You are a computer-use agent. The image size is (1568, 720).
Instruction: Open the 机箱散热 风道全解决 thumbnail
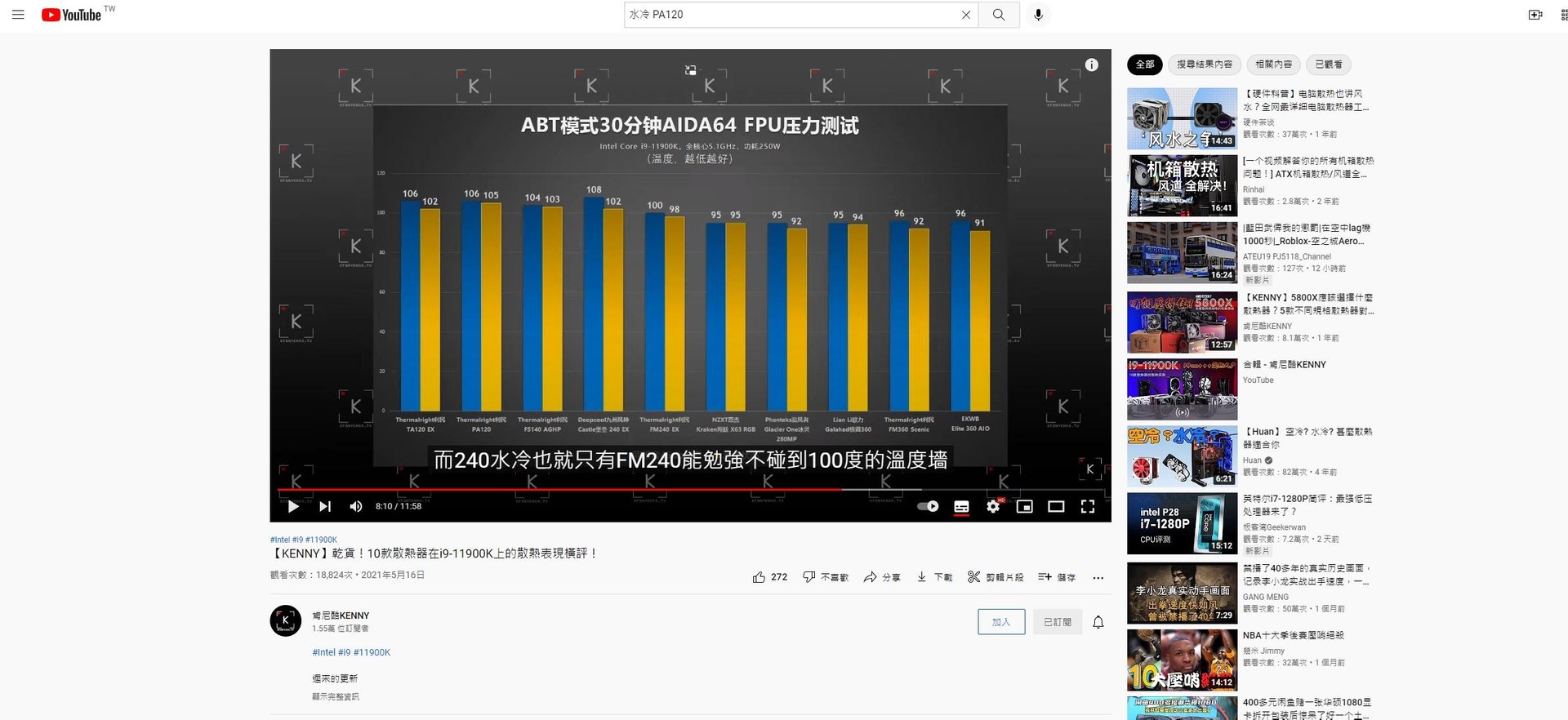[1182, 186]
